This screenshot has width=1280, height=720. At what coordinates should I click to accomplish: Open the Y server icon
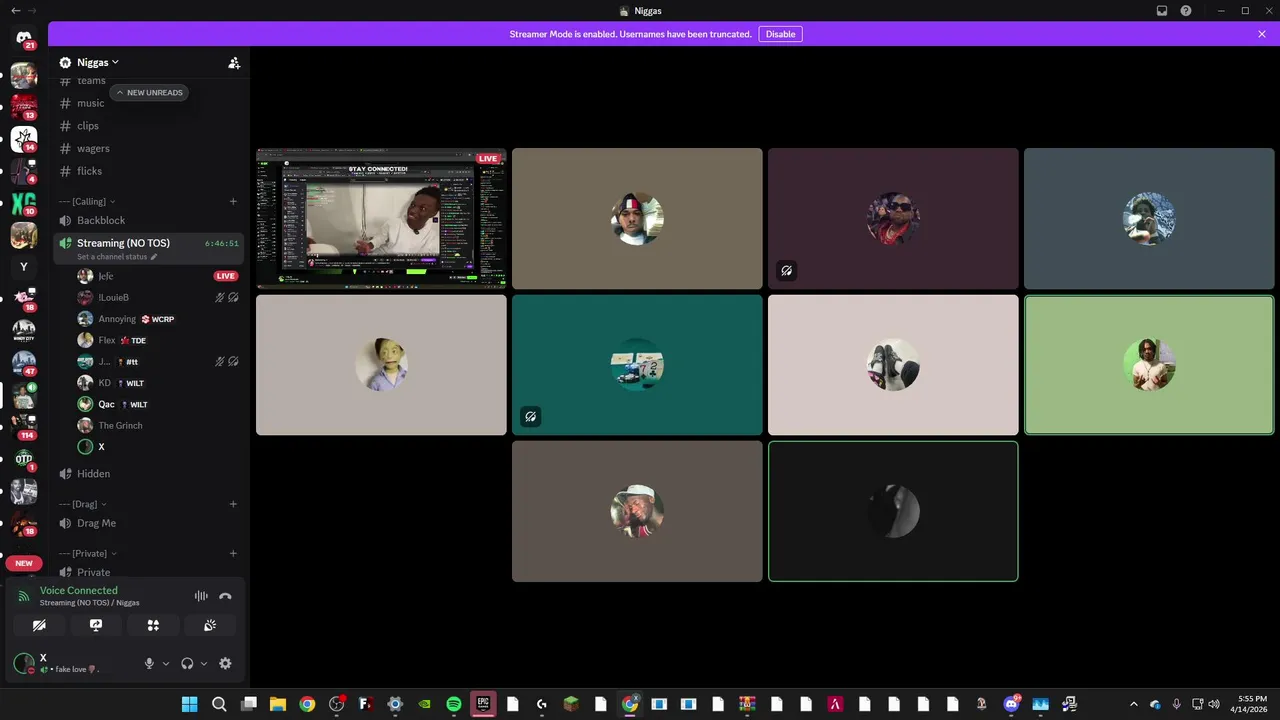tap(24, 267)
